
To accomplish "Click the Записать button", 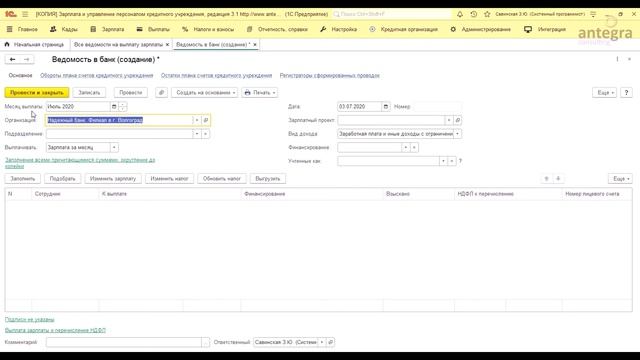I will (89, 93).
